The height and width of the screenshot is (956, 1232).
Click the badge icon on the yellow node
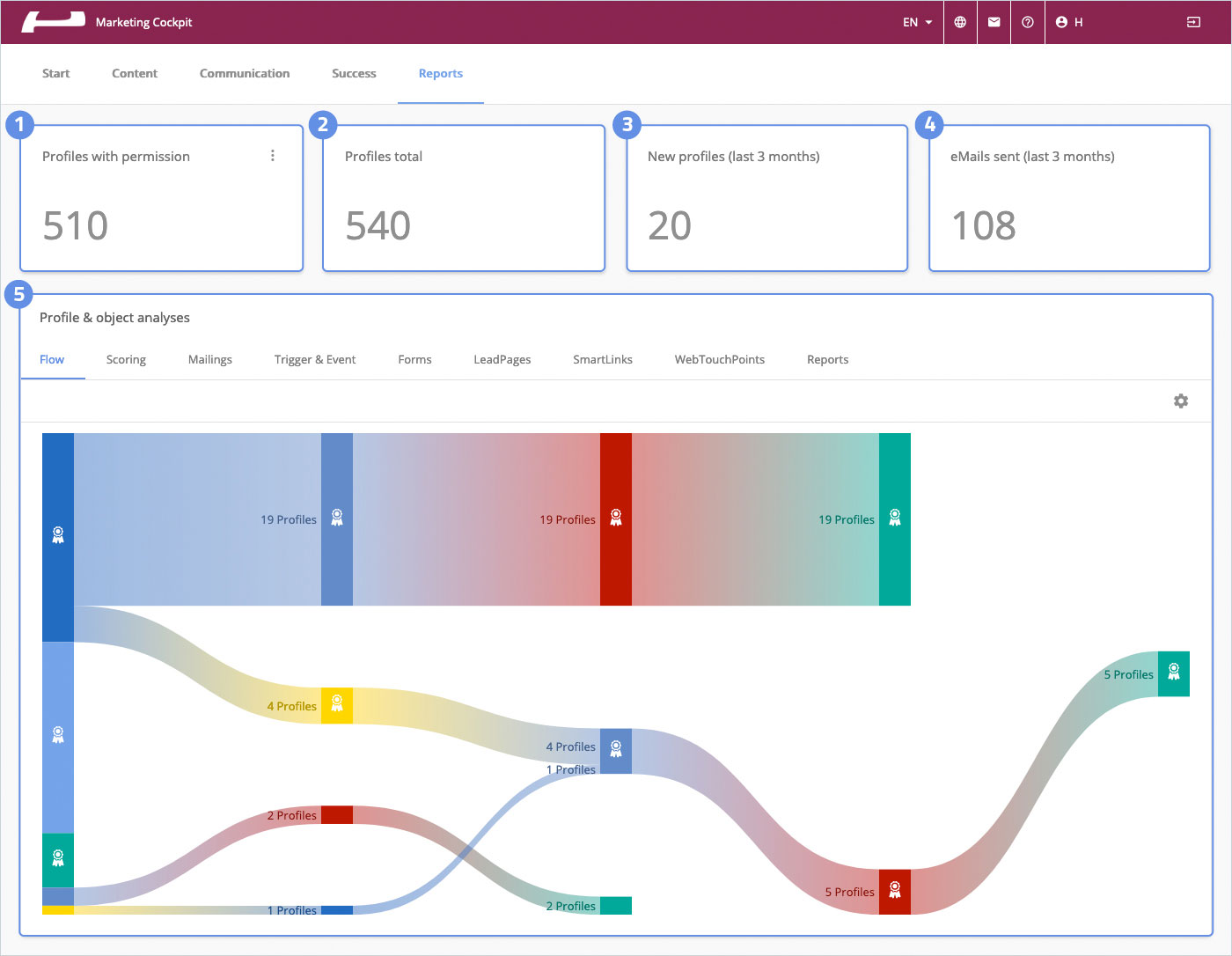[x=336, y=705]
